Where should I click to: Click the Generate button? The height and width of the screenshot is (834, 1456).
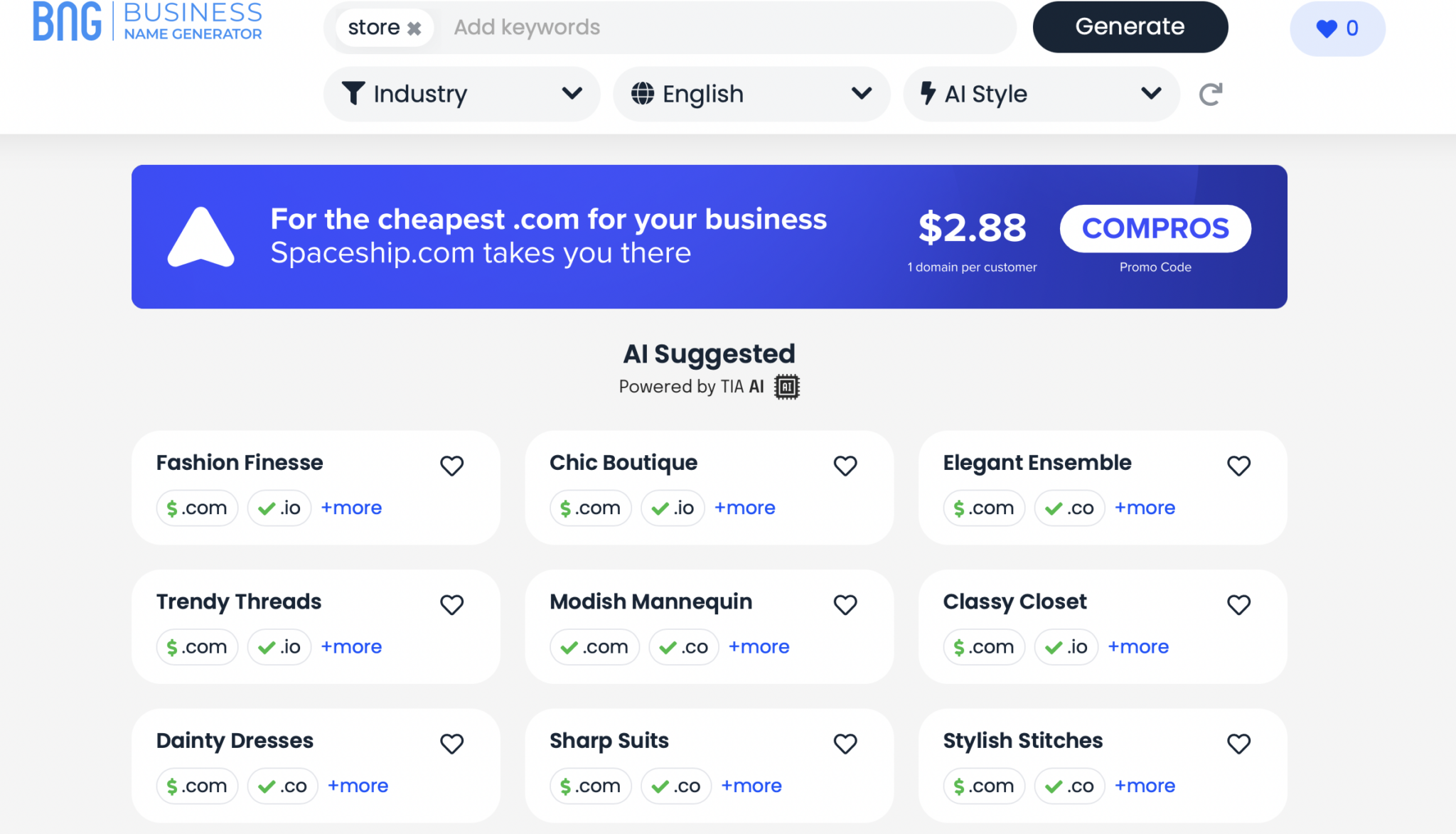pos(1130,26)
